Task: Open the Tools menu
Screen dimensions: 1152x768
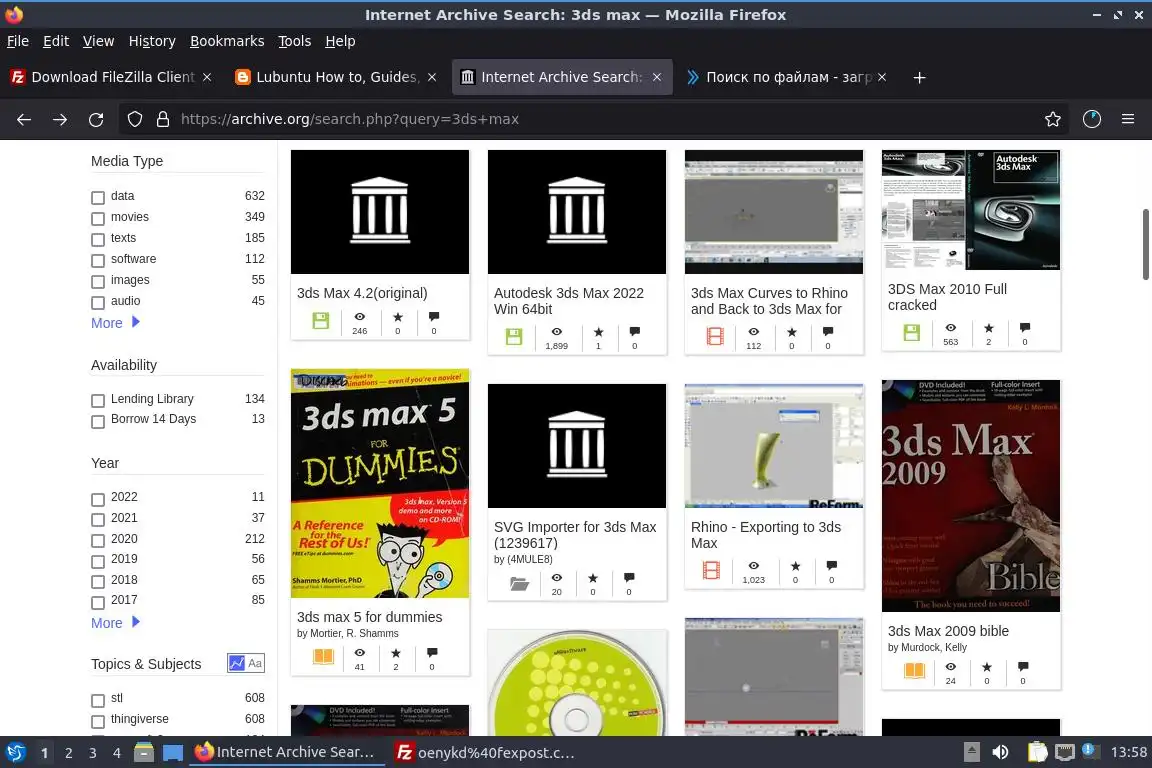Action: coord(295,41)
